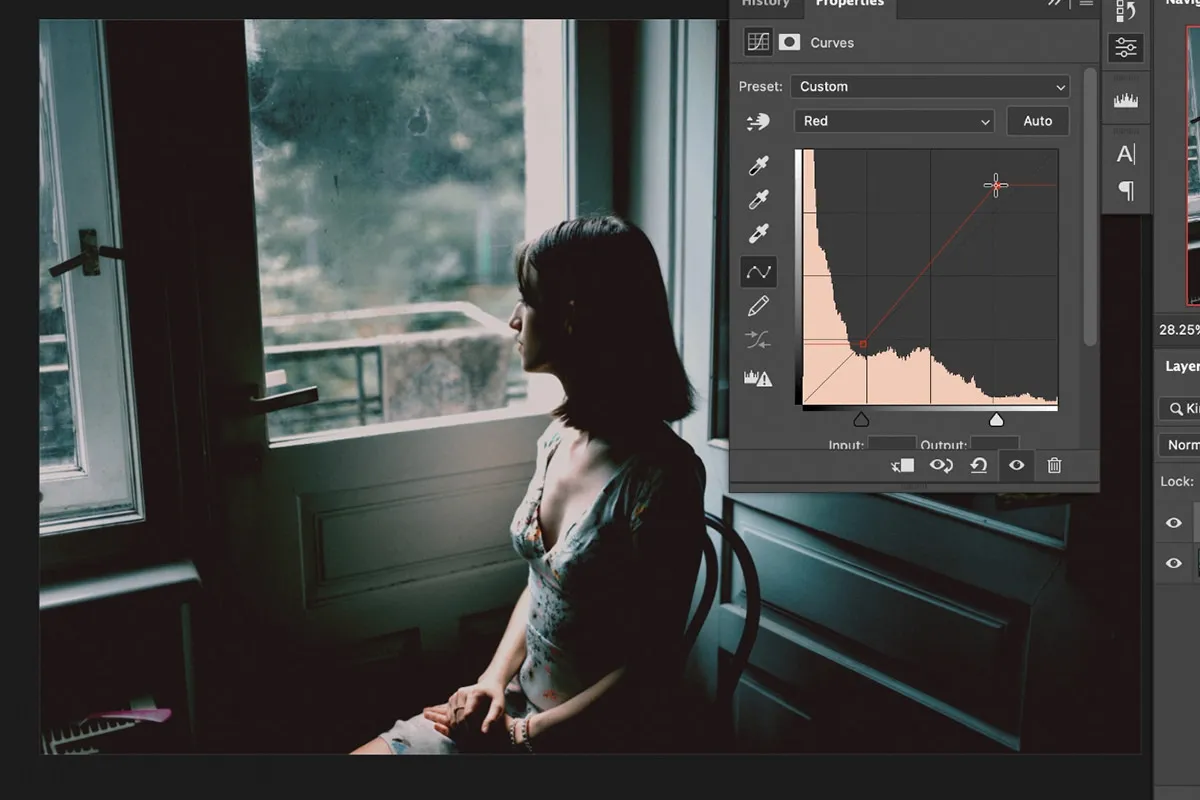This screenshot has width=1200, height=800.
Task: Delete the Curves adjustment with trash icon
Action: (x=1054, y=465)
